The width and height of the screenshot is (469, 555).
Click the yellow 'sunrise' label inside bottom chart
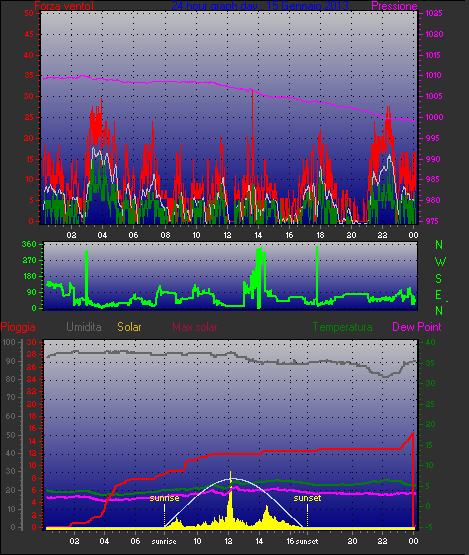point(165,498)
